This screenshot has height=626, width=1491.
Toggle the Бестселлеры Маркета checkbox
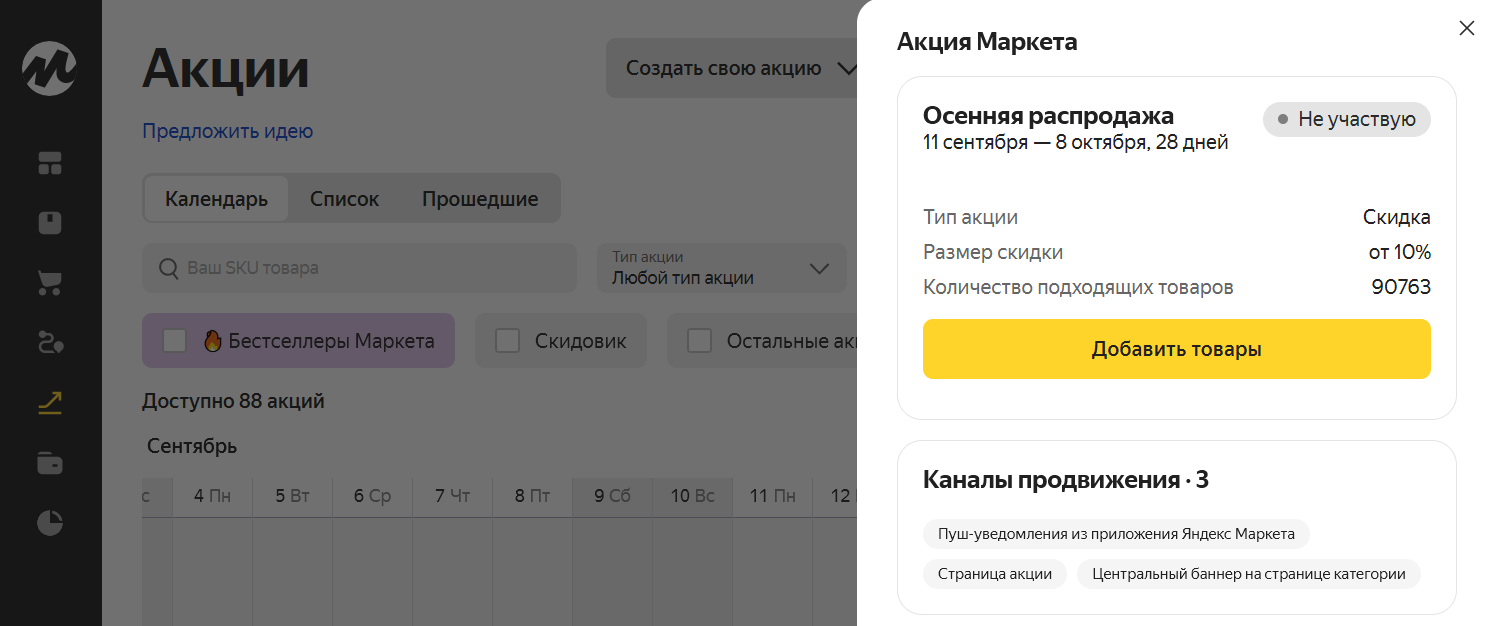point(175,341)
